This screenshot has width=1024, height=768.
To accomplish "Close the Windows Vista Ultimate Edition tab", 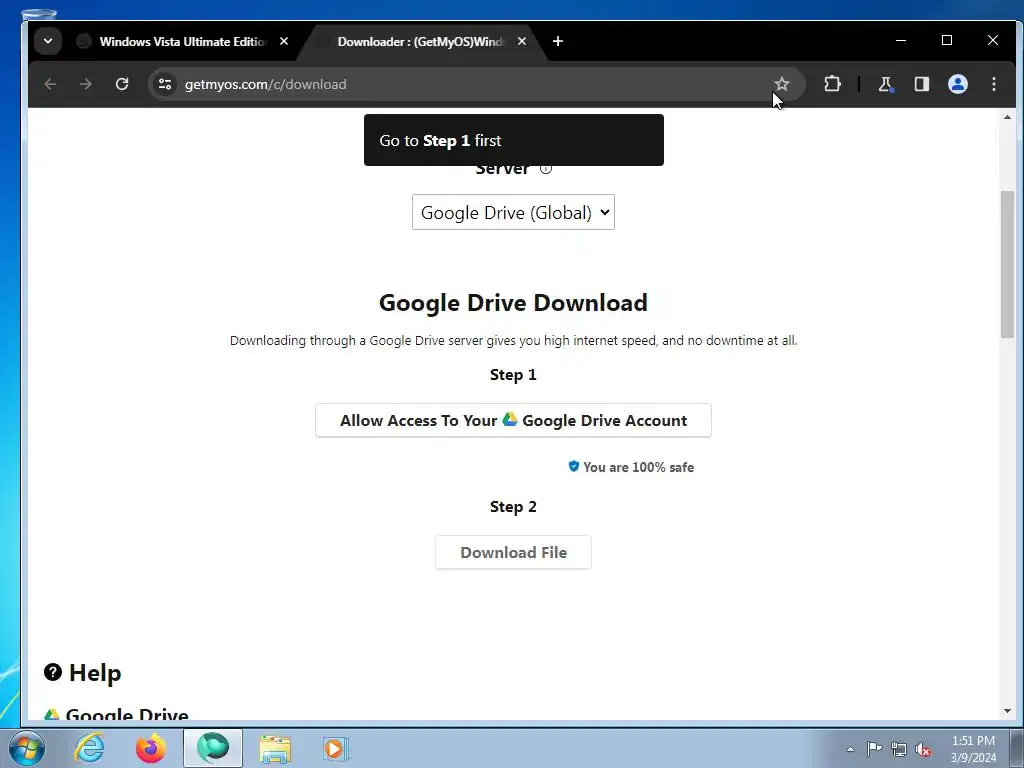I will click(x=283, y=41).
